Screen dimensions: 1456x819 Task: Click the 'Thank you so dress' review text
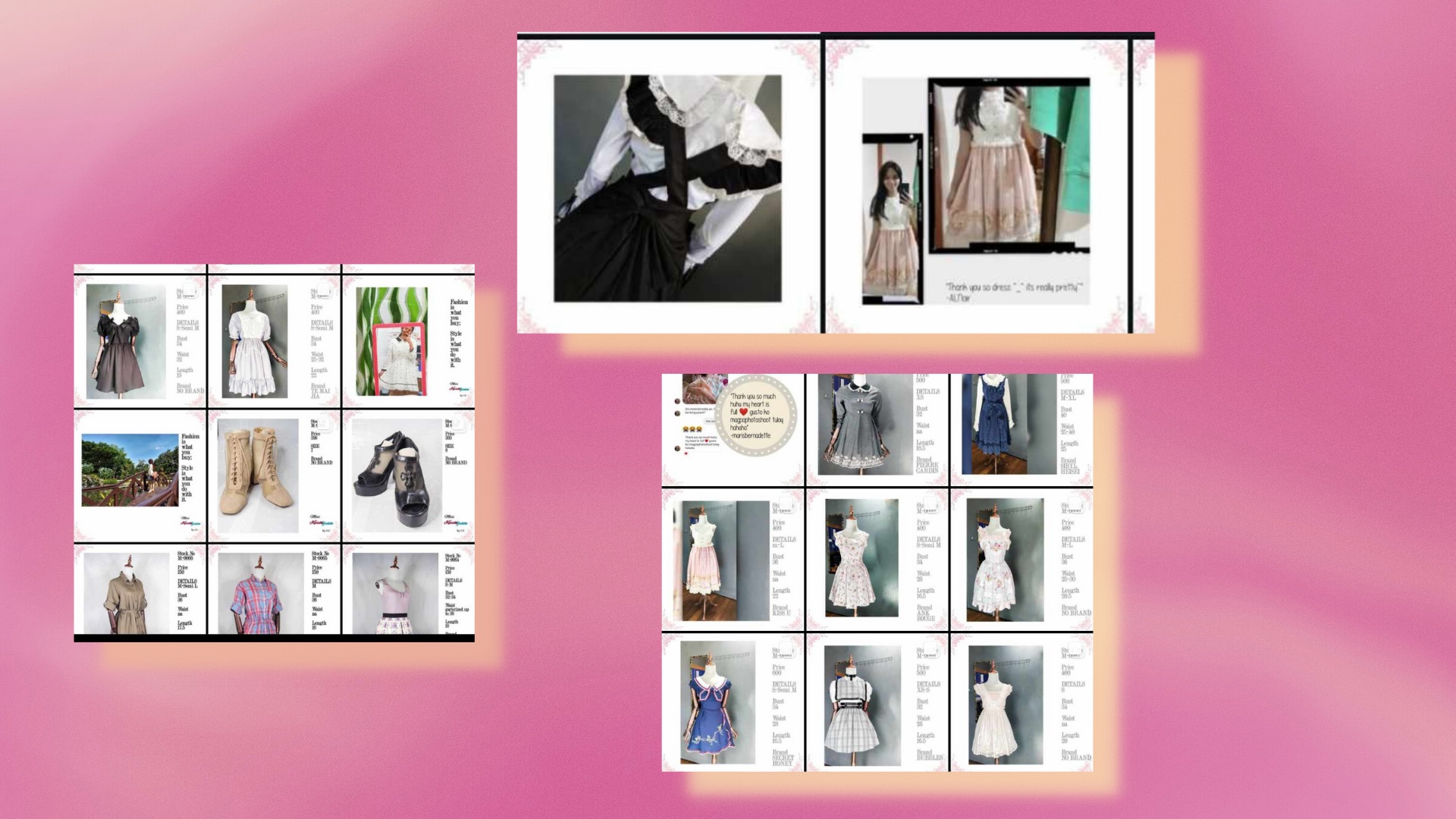click(x=1014, y=291)
